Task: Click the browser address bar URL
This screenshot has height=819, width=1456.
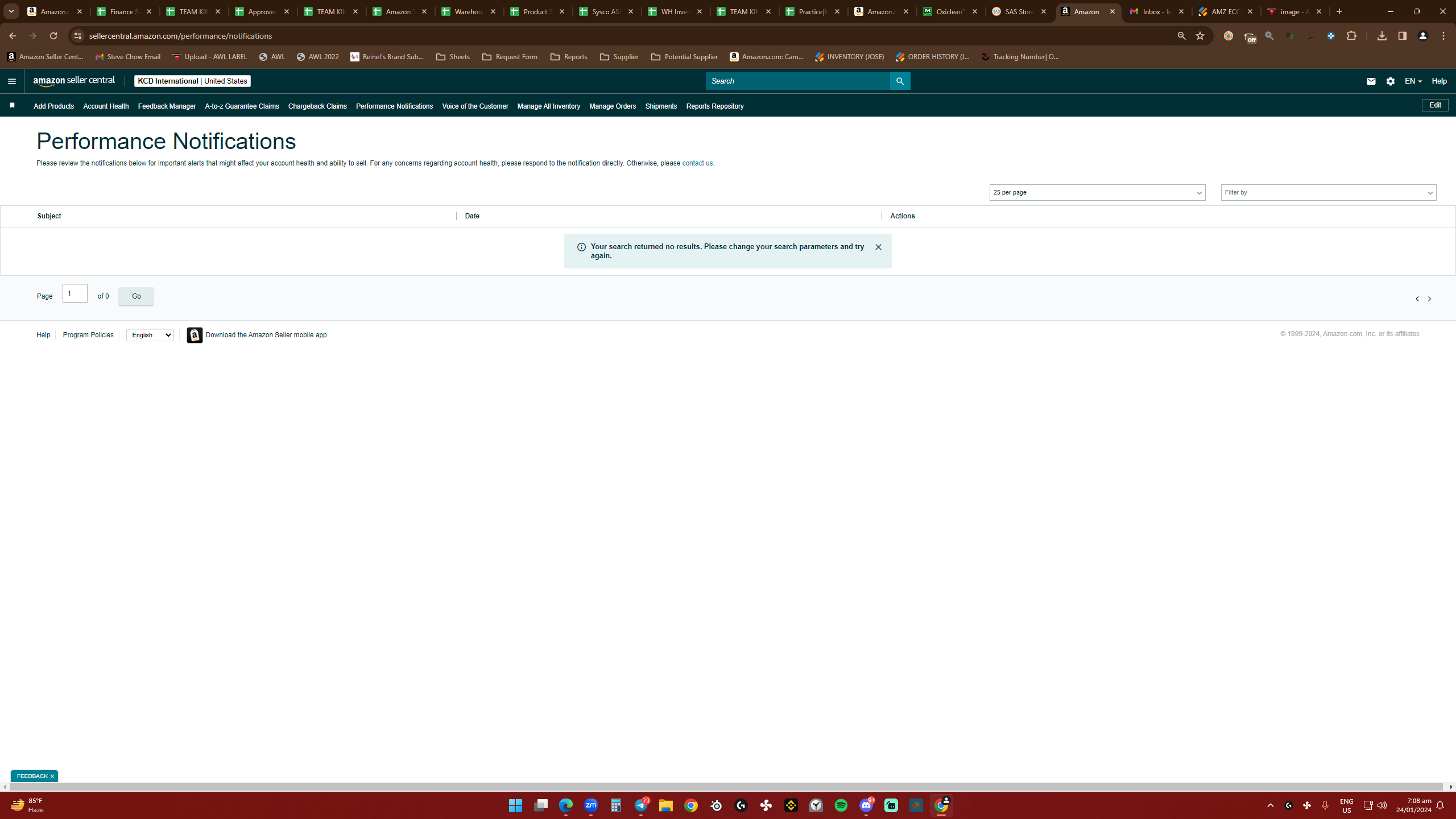Action: click(181, 36)
